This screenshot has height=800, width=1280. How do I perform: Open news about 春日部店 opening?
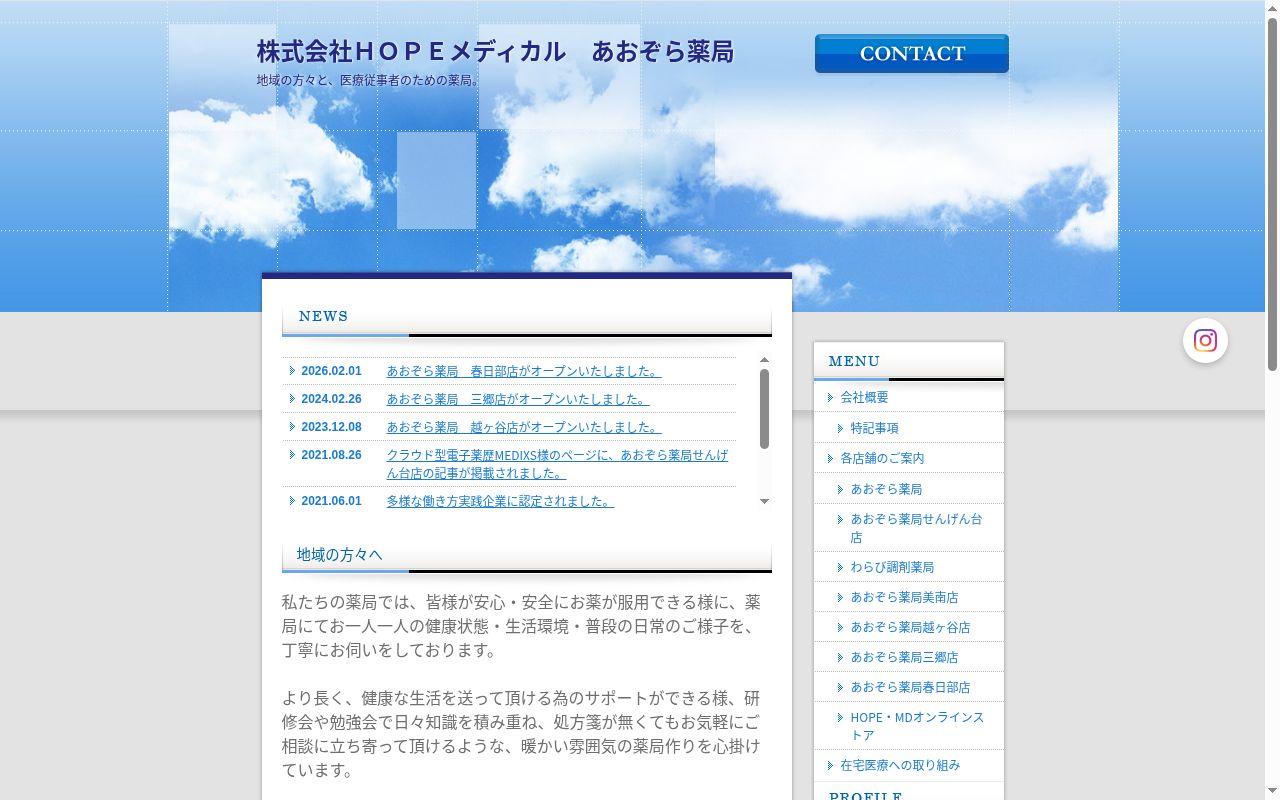coord(524,371)
